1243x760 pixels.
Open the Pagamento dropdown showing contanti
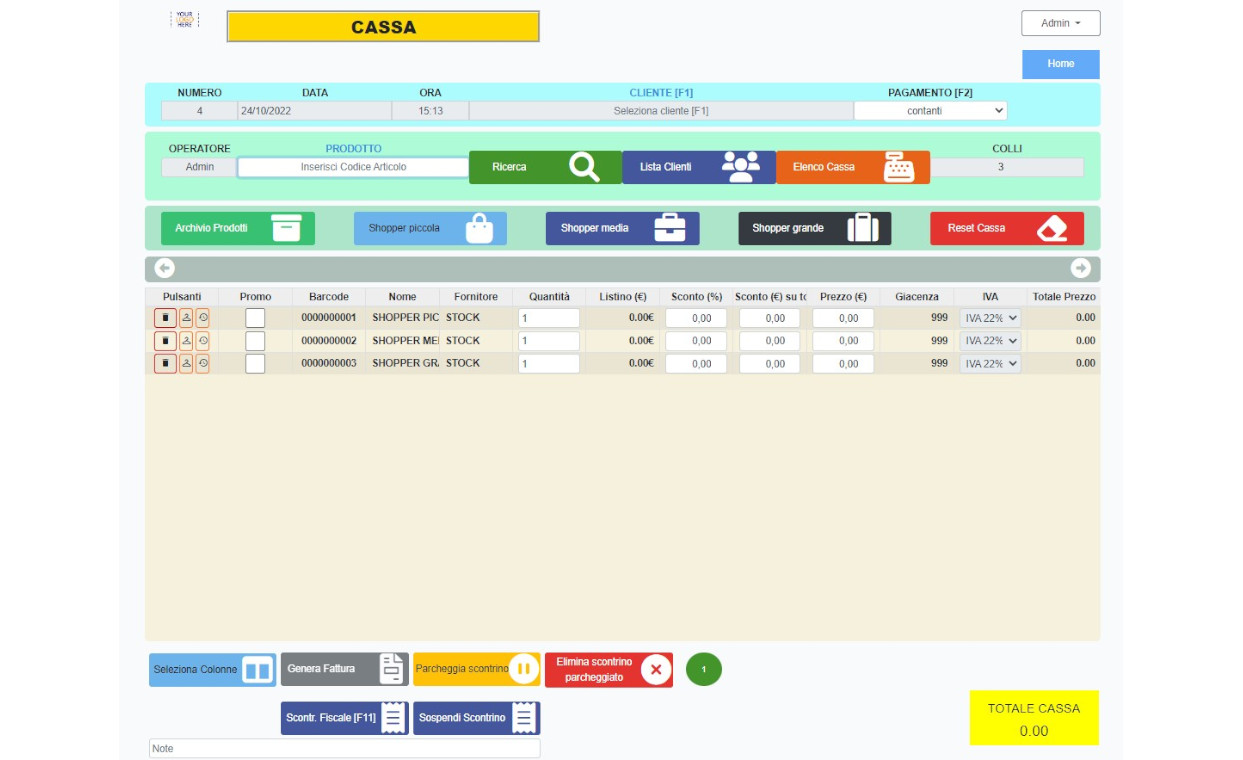click(930, 111)
